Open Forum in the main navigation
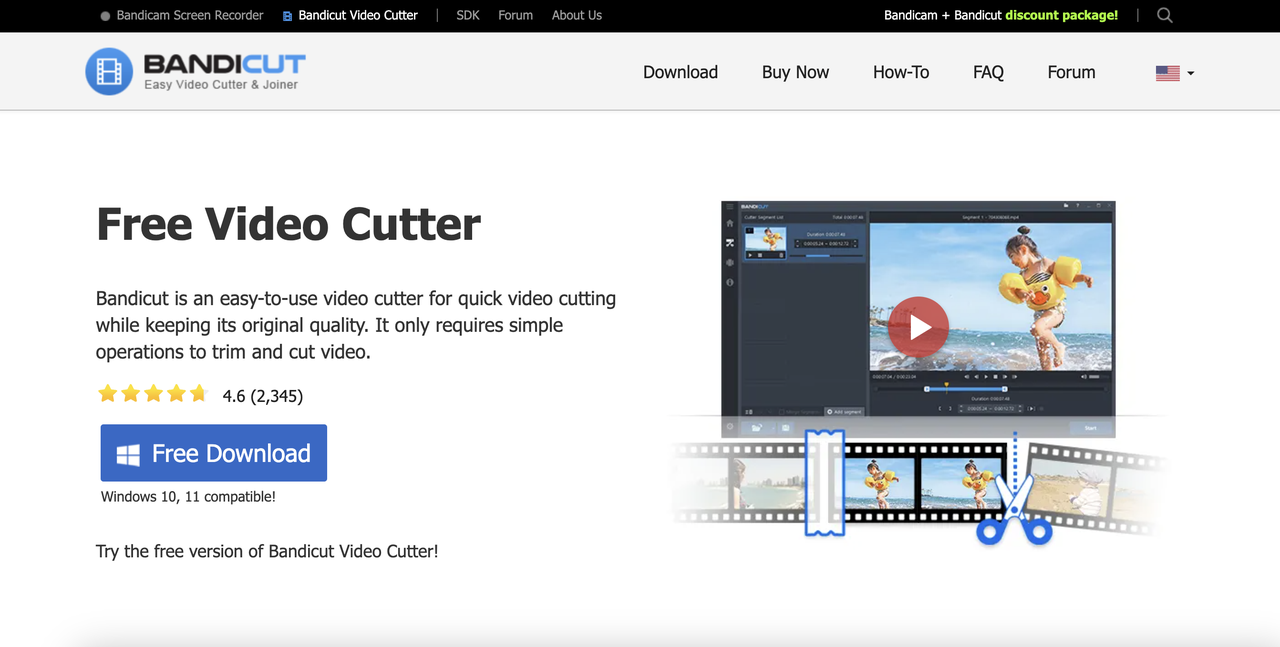 click(1071, 72)
